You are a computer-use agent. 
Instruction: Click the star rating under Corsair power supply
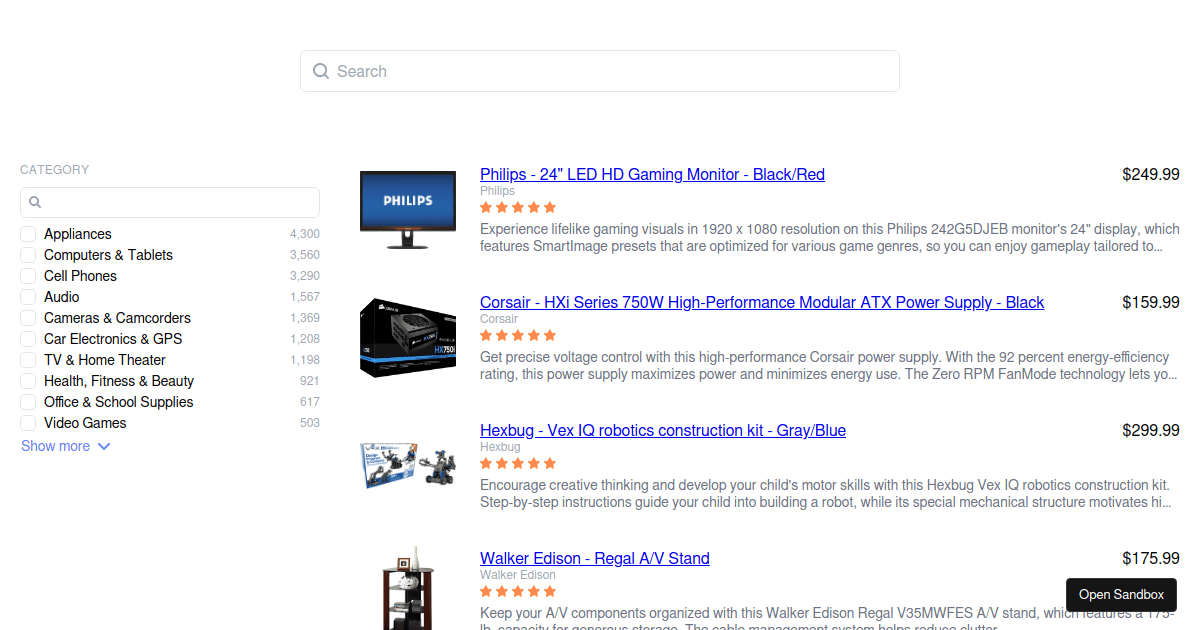(517, 335)
